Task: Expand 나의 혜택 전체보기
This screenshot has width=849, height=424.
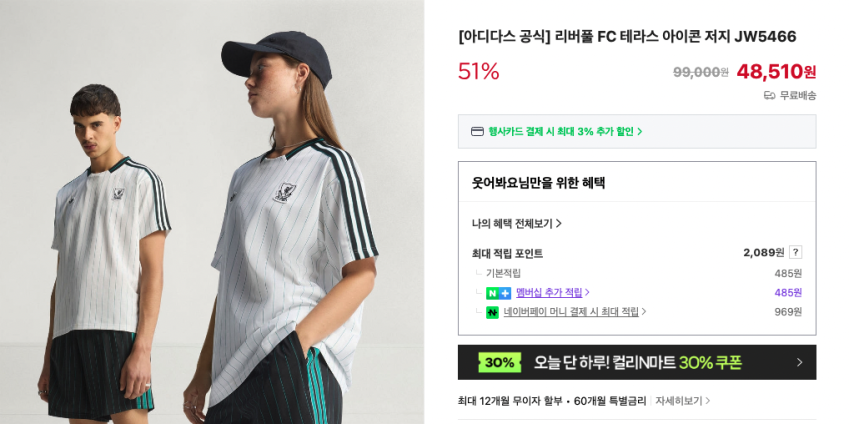Action: (x=517, y=223)
